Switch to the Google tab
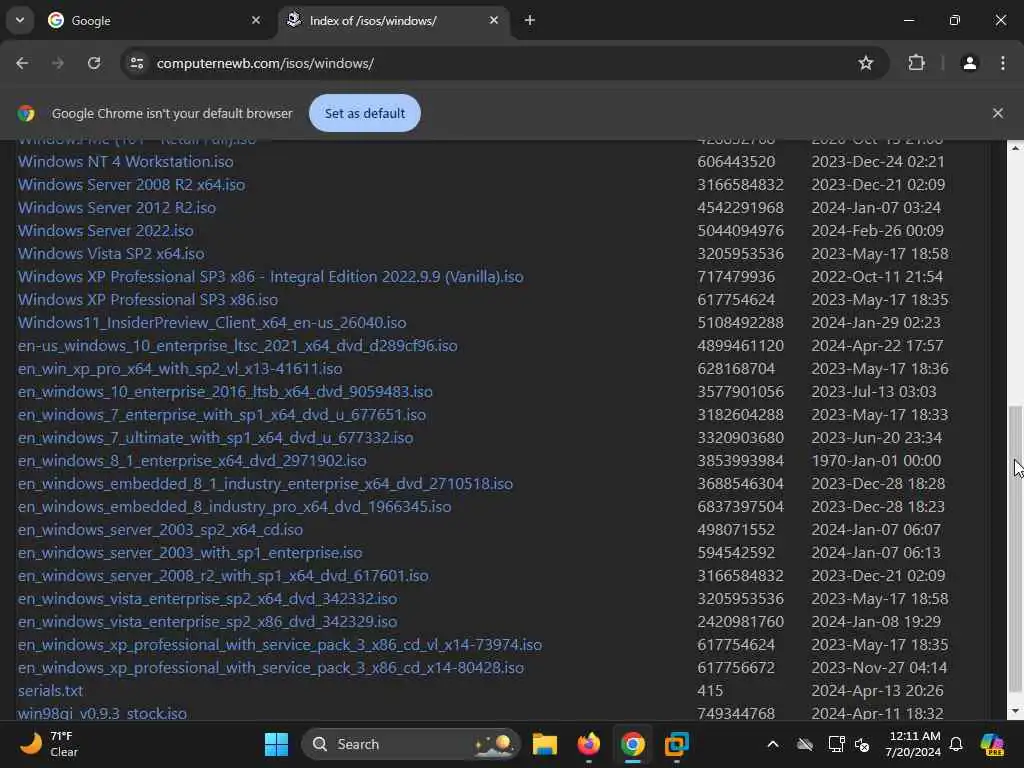The width and height of the screenshot is (1024, 768). 154,21
